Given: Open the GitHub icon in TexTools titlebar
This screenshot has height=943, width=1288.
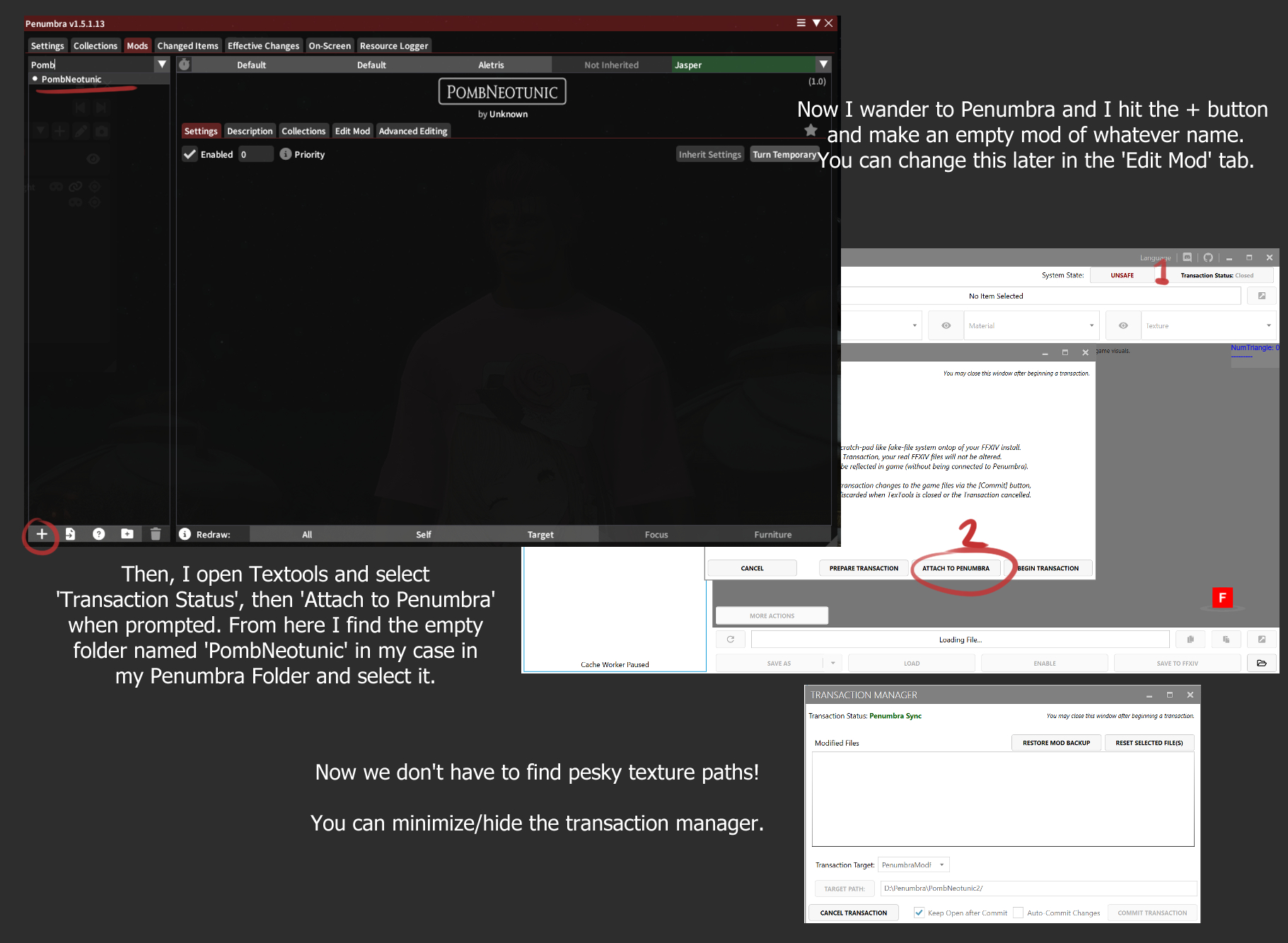Looking at the screenshot, I should point(1208,258).
